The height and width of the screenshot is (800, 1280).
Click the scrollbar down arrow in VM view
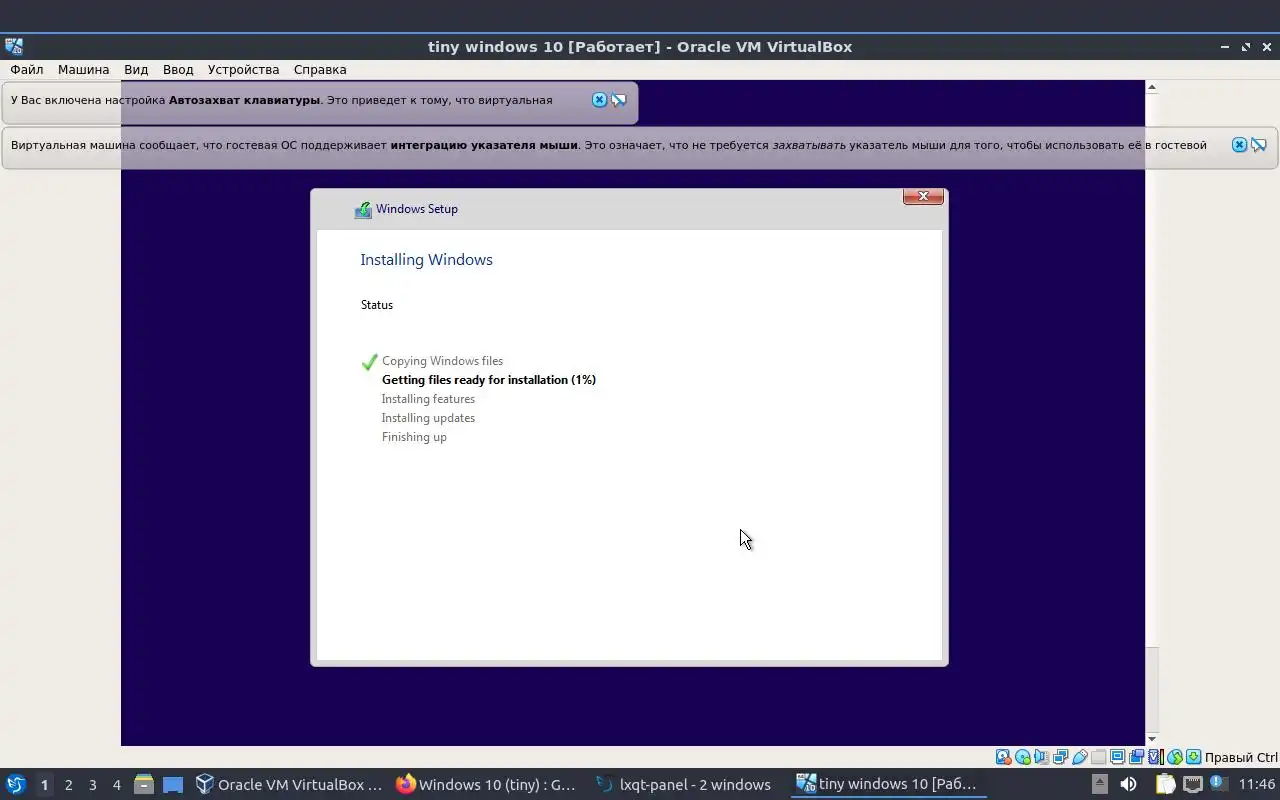1151,739
